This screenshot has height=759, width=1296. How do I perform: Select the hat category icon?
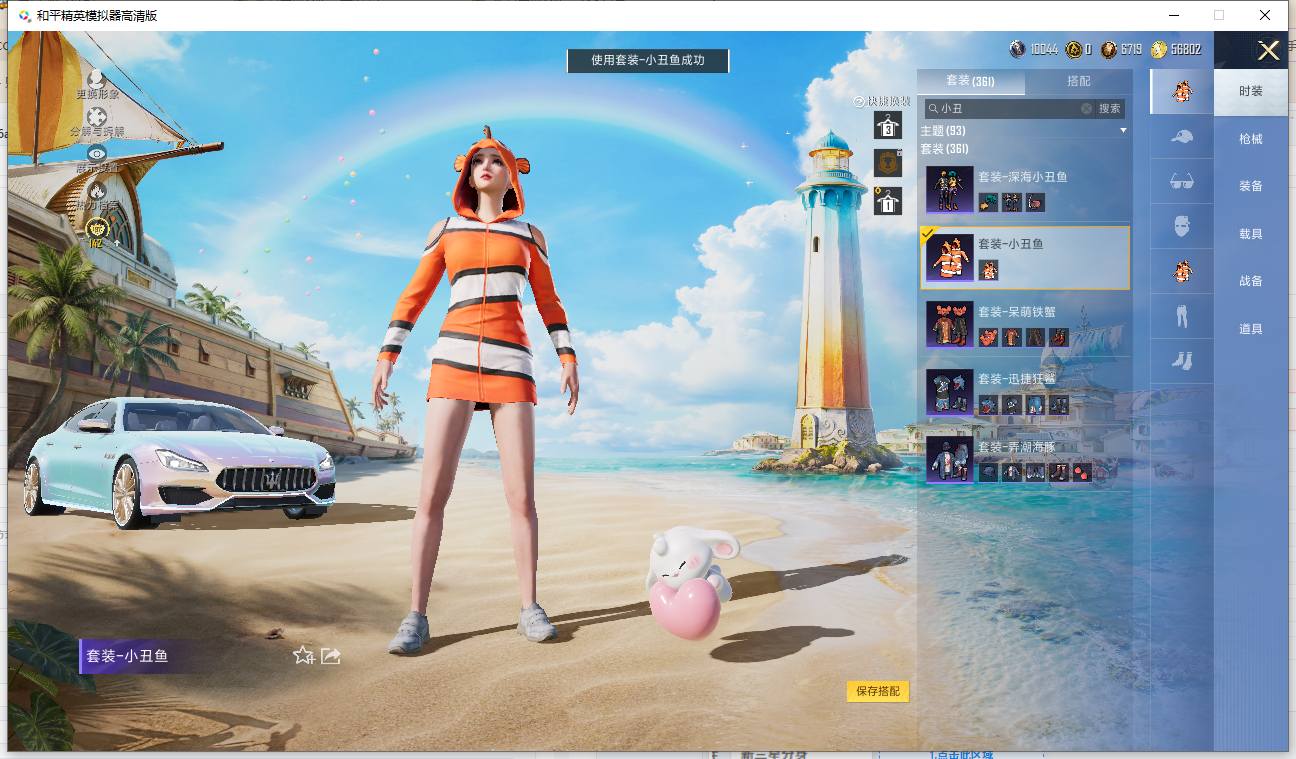point(1181,136)
